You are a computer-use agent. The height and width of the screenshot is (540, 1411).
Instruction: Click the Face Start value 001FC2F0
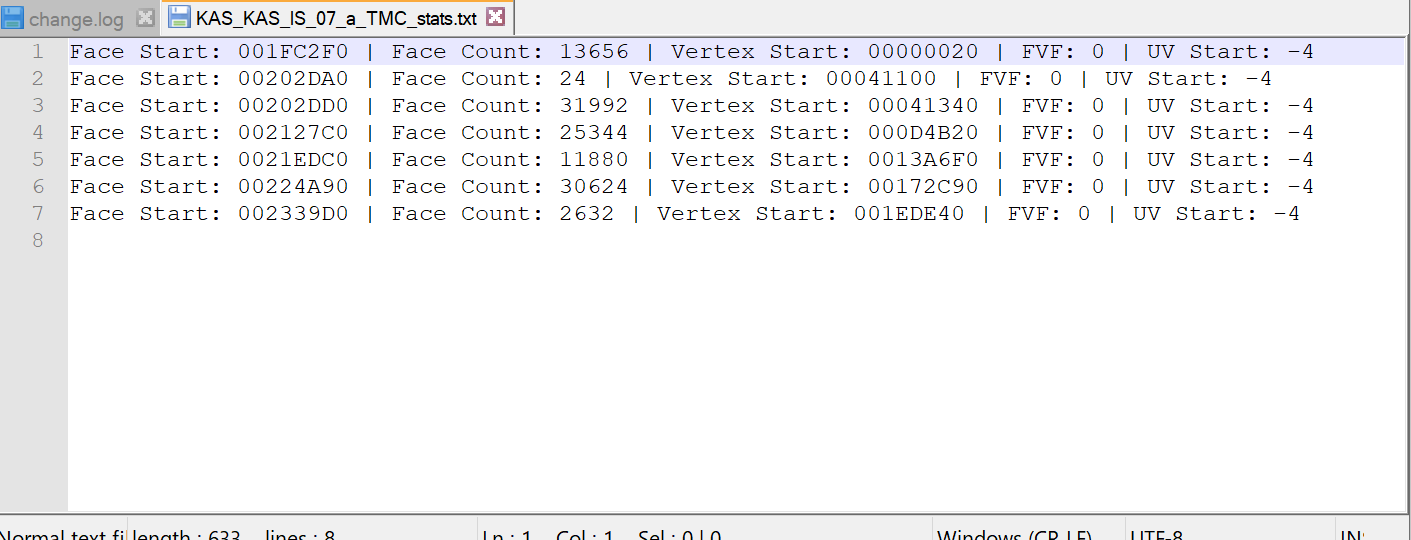293,51
